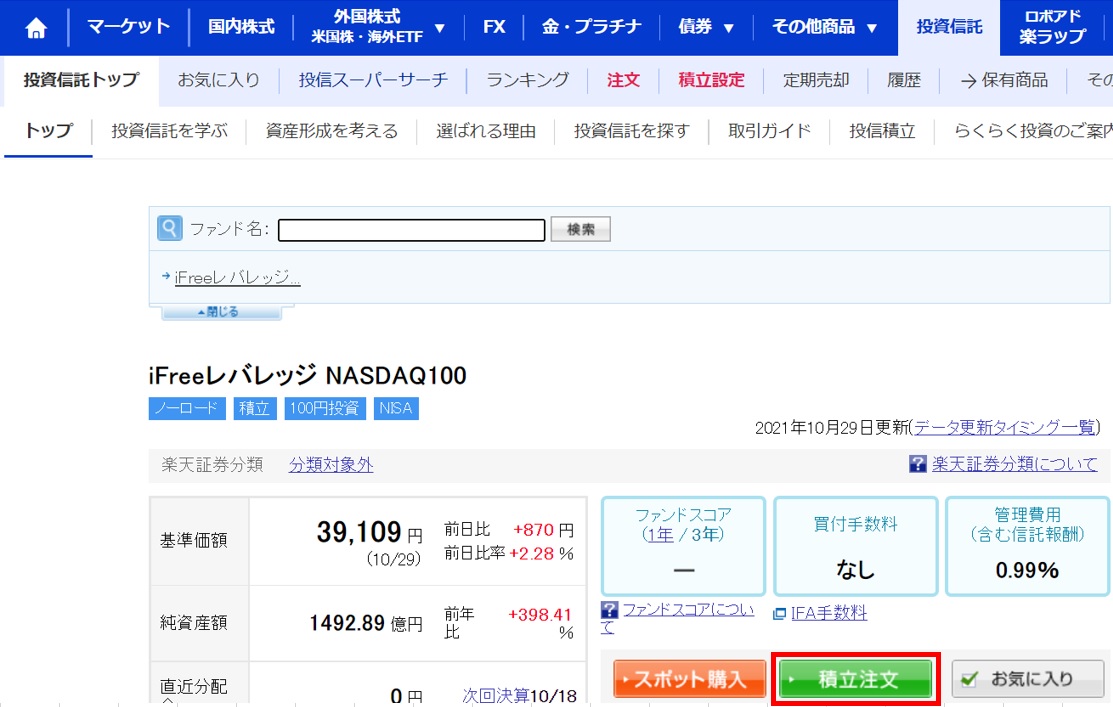Toggle the お気に入り checkmark button

tap(1028, 679)
